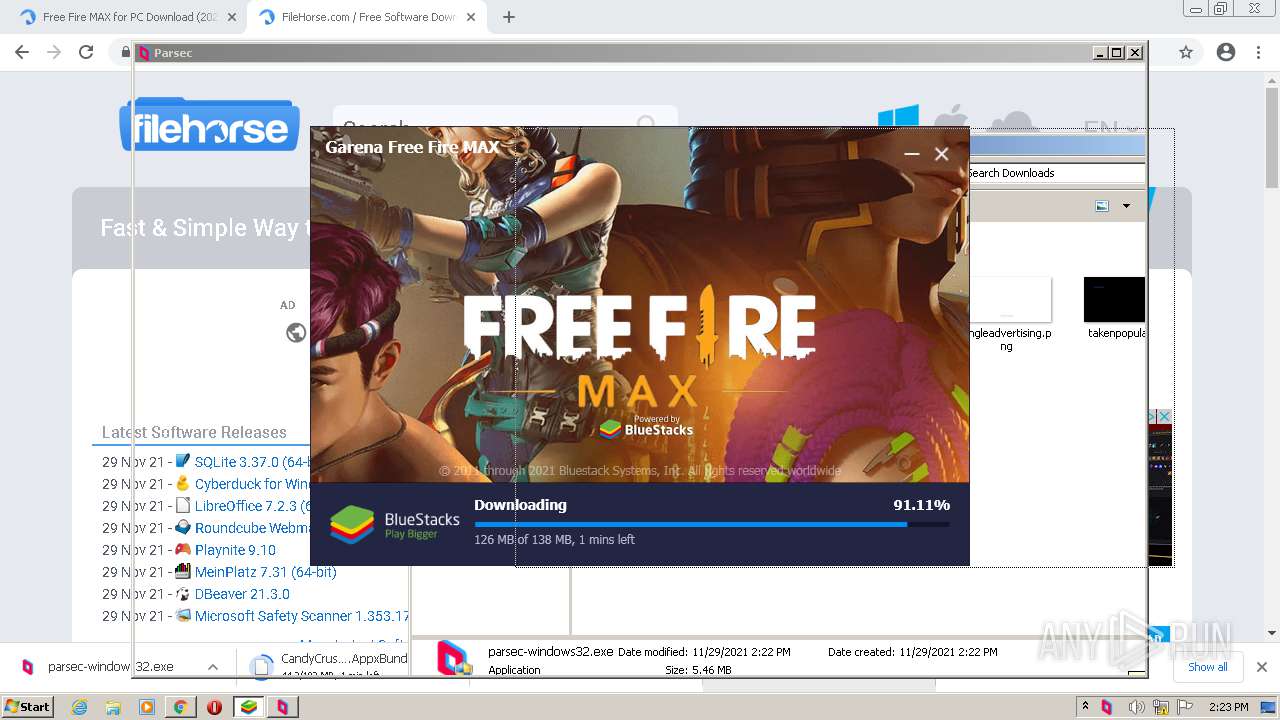Click the BlueStacks download progress bar
Screen dimensions: 1280x720
click(x=712, y=524)
